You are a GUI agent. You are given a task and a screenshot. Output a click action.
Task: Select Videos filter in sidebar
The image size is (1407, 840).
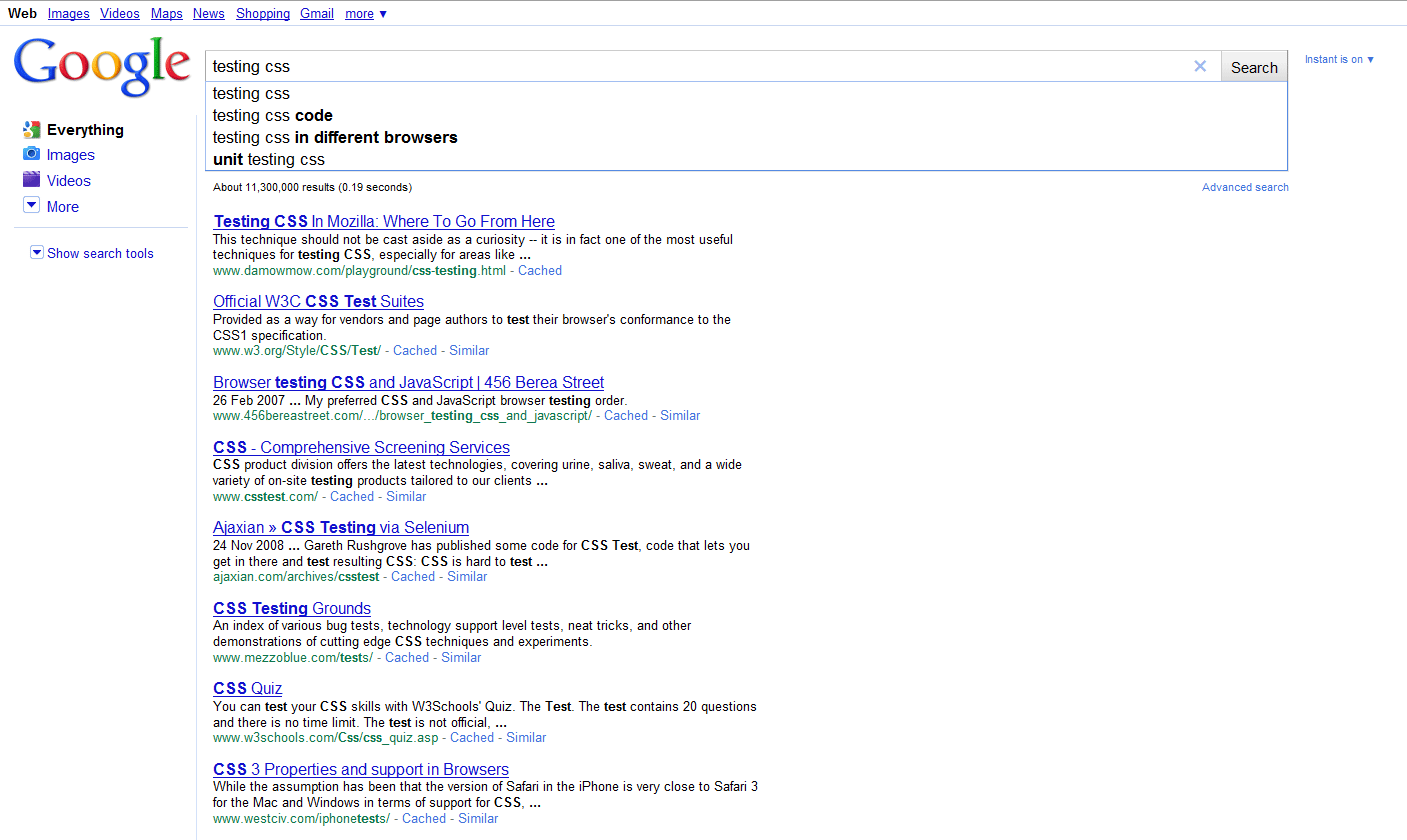[x=68, y=181]
